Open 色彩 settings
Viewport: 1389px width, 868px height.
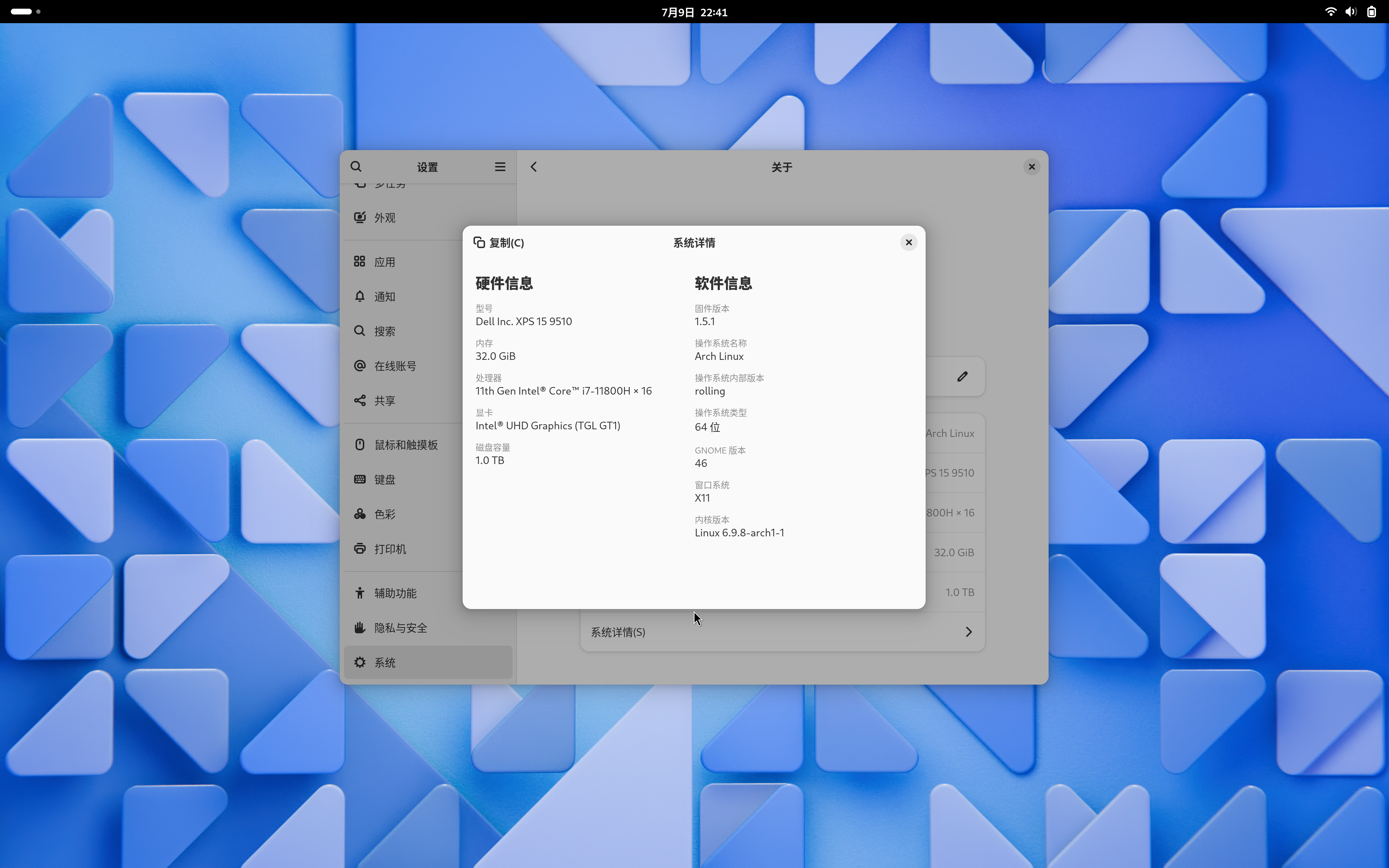[x=428, y=514]
